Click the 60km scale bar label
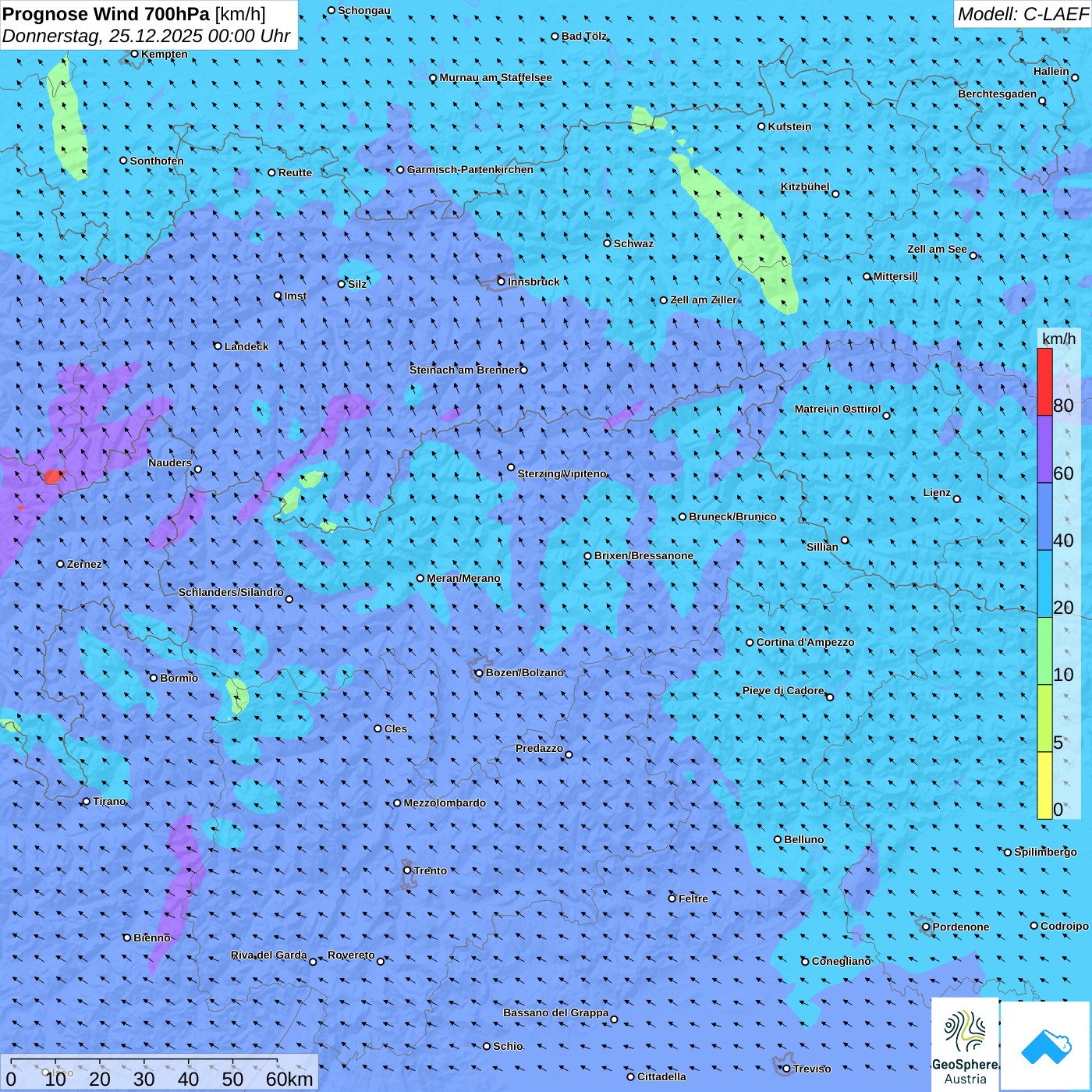 (x=289, y=1080)
